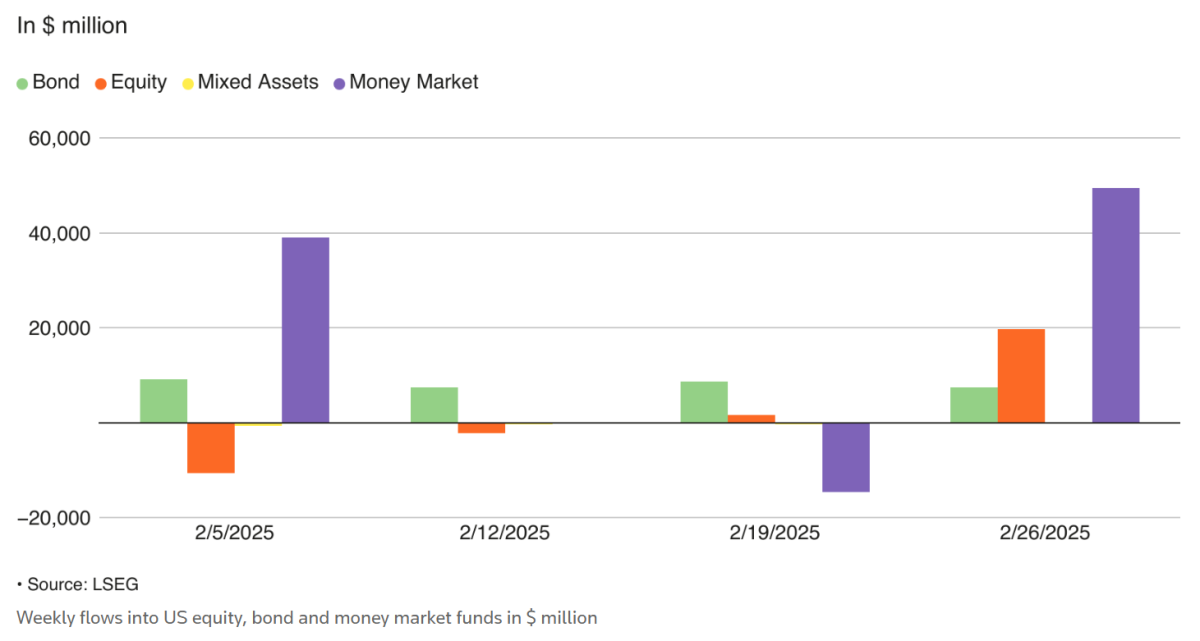This screenshot has width=1200, height=641.
Task: Click the Source: LSEG text
Action: click(x=78, y=584)
